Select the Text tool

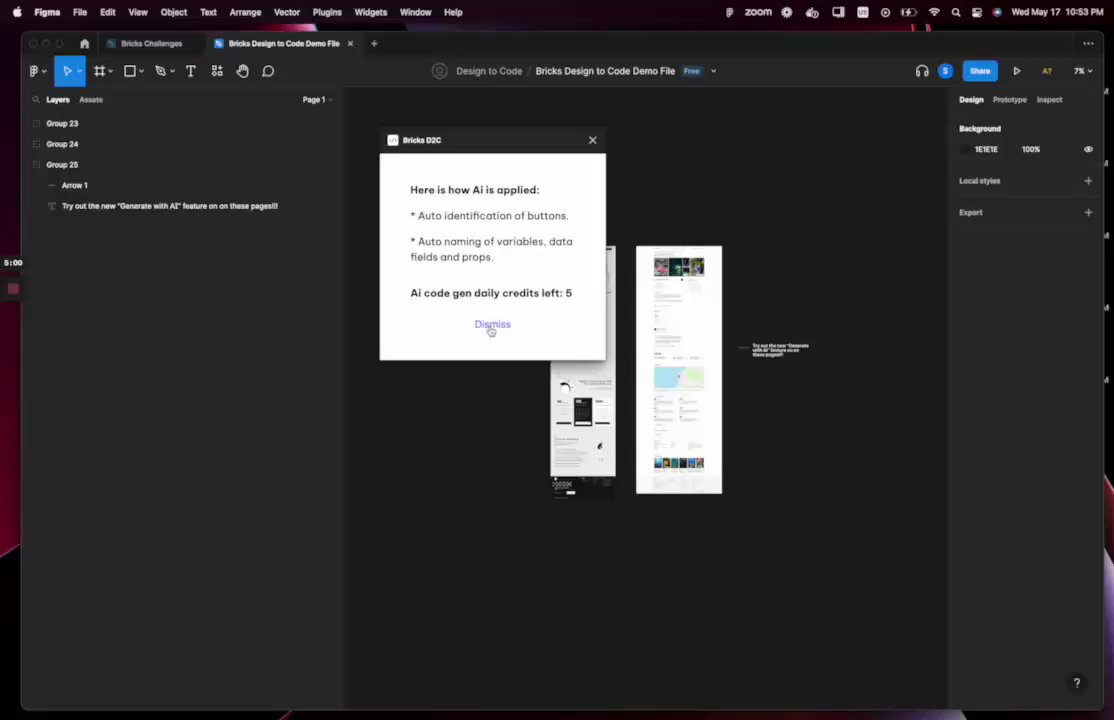(190, 71)
